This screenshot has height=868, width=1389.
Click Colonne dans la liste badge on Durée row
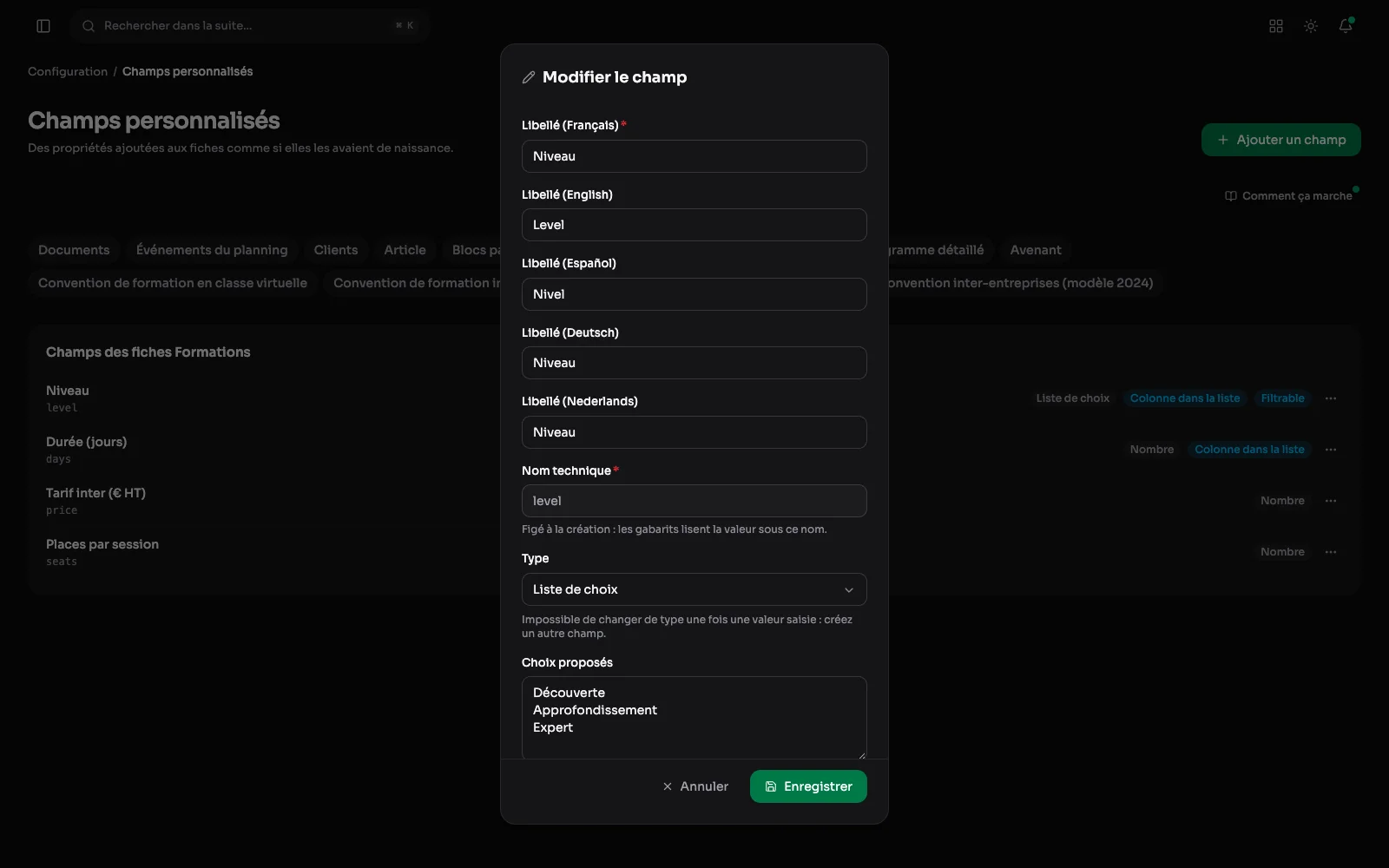point(1249,450)
